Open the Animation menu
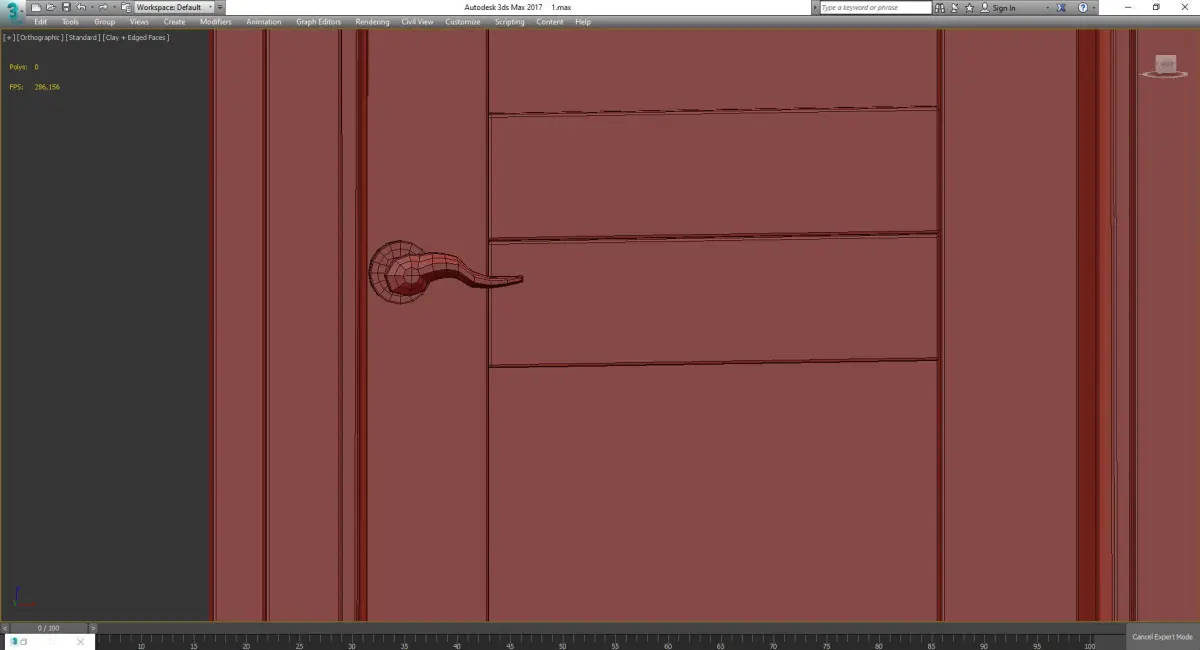 (x=264, y=22)
